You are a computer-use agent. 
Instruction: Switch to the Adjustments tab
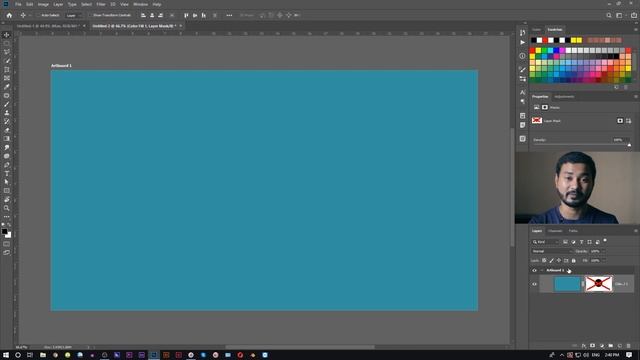click(564, 97)
